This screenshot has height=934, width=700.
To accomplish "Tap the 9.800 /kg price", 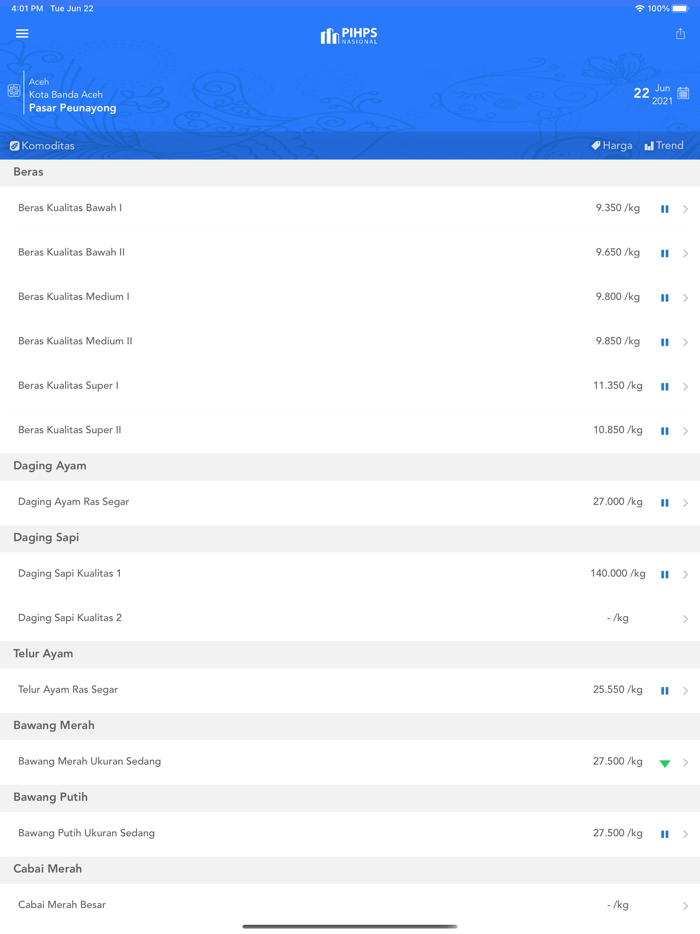I will [x=618, y=297].
